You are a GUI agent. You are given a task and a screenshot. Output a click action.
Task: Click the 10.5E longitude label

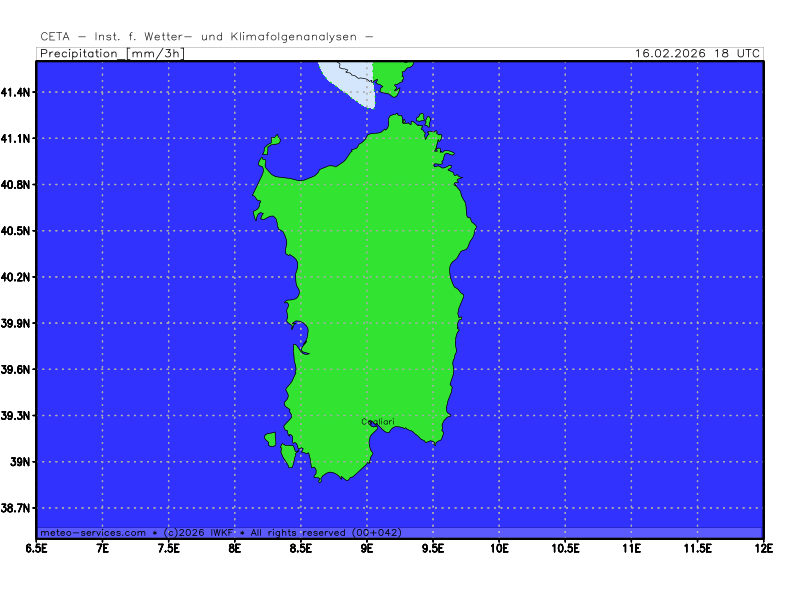(565, 548)
